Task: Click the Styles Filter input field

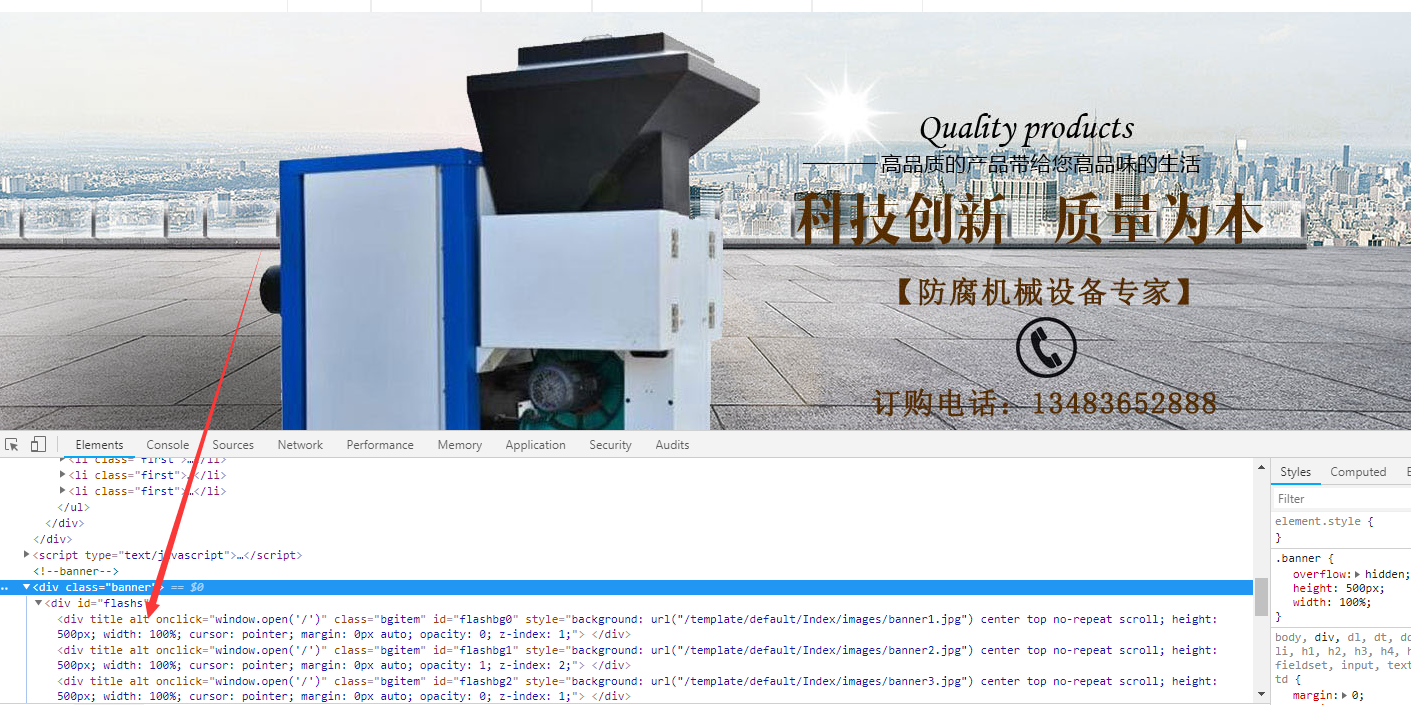Action: tap(1340, 498)
